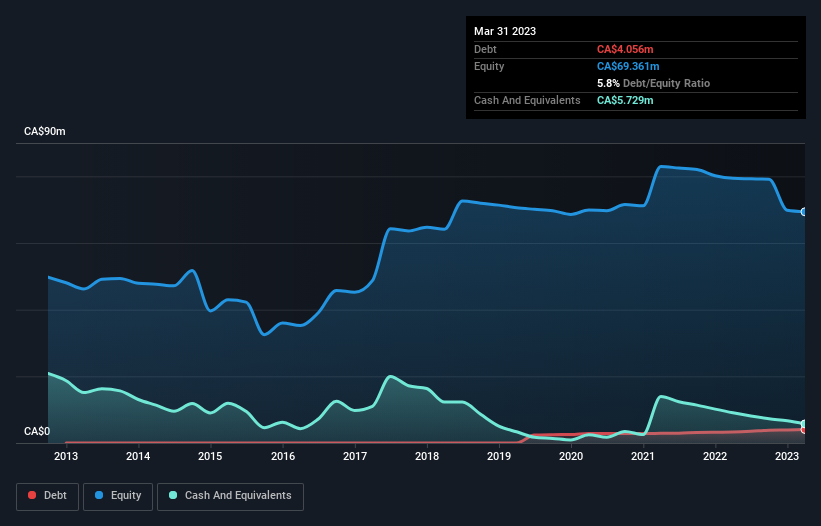Image resolution: width=821 pixels, height=526 pixels.
Task: Click the 2014 x-axis label
Action: click(138, 456)
